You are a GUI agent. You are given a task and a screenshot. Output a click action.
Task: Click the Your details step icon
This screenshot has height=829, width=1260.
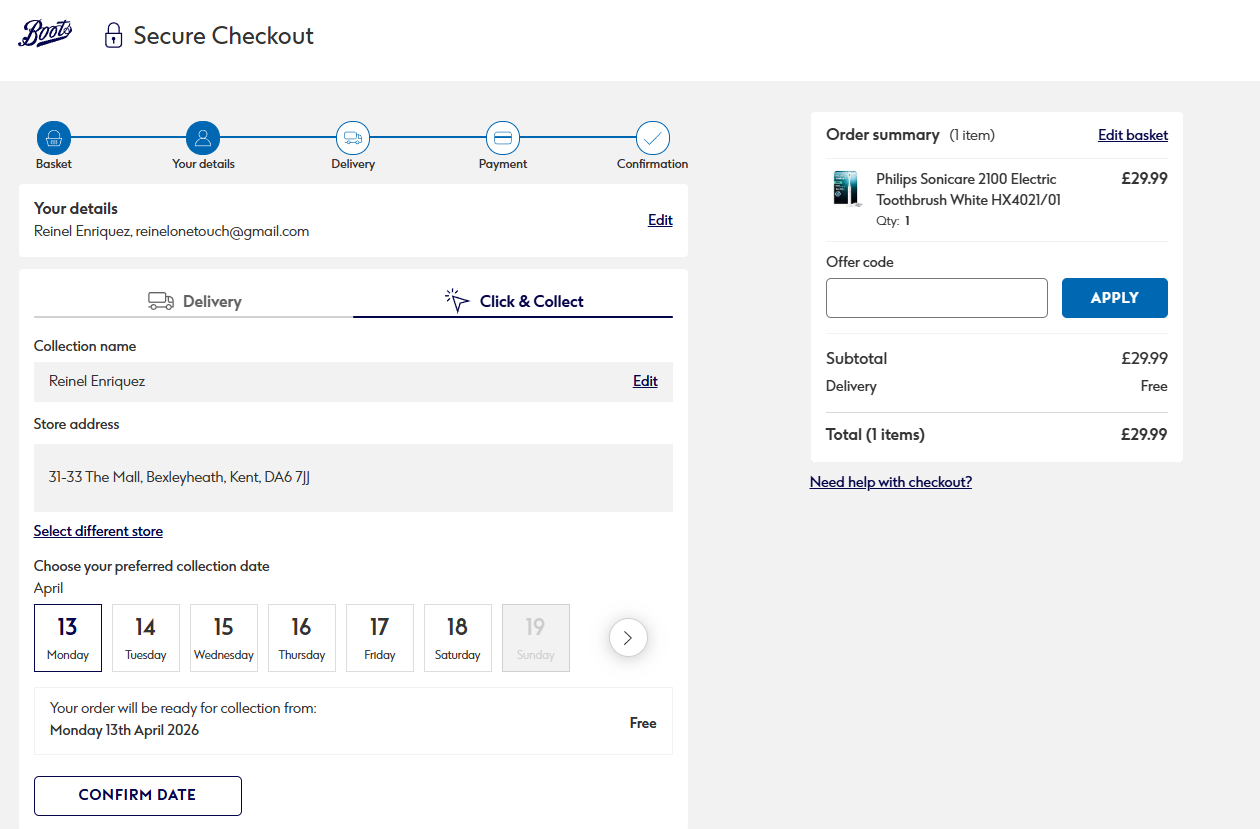pyautogui.click(x=203, y=138)
